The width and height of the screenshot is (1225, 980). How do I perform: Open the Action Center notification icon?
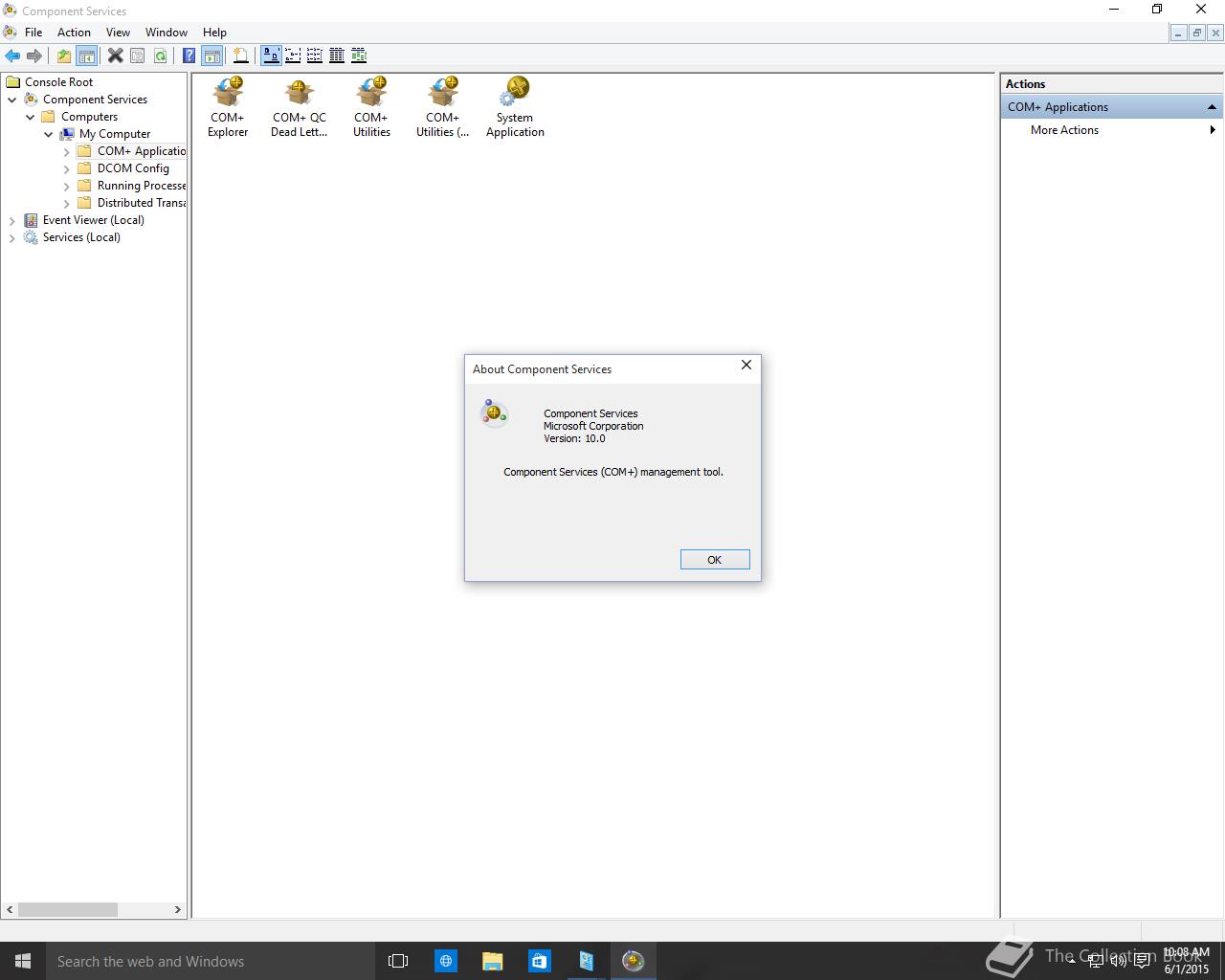click(x=1142, y=961)
